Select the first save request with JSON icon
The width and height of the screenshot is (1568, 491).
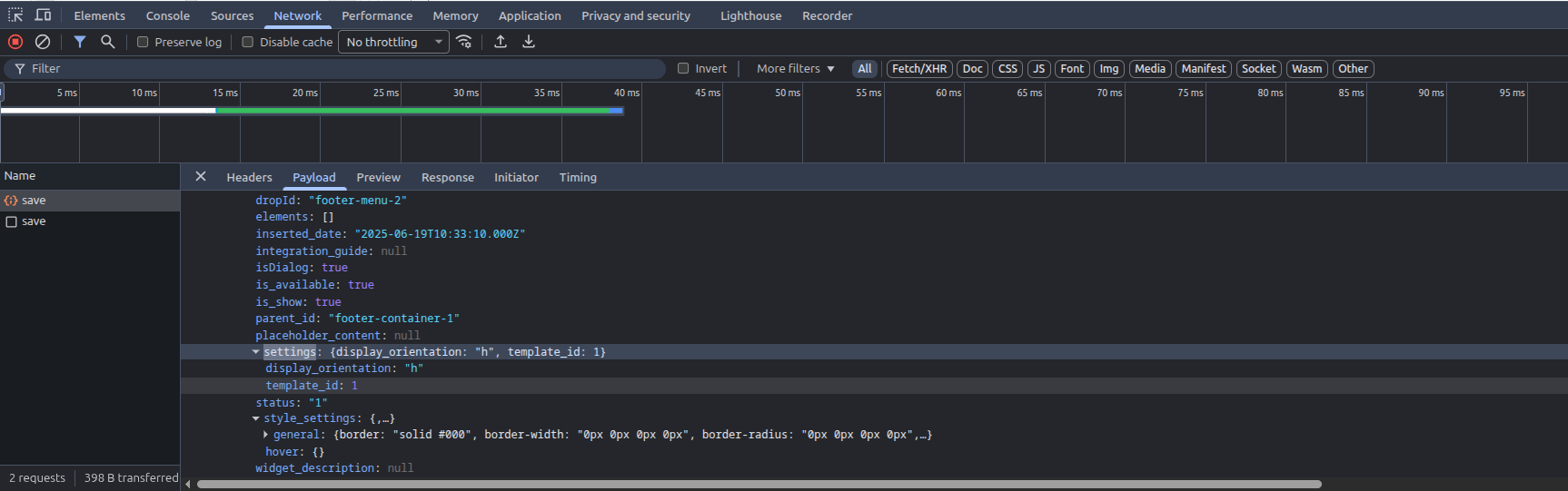point(90,201)
